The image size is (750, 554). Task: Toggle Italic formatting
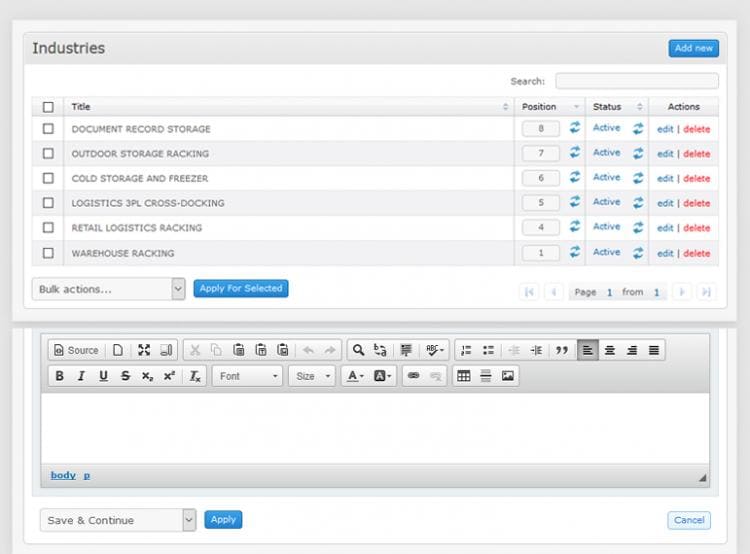coord(81,376)
